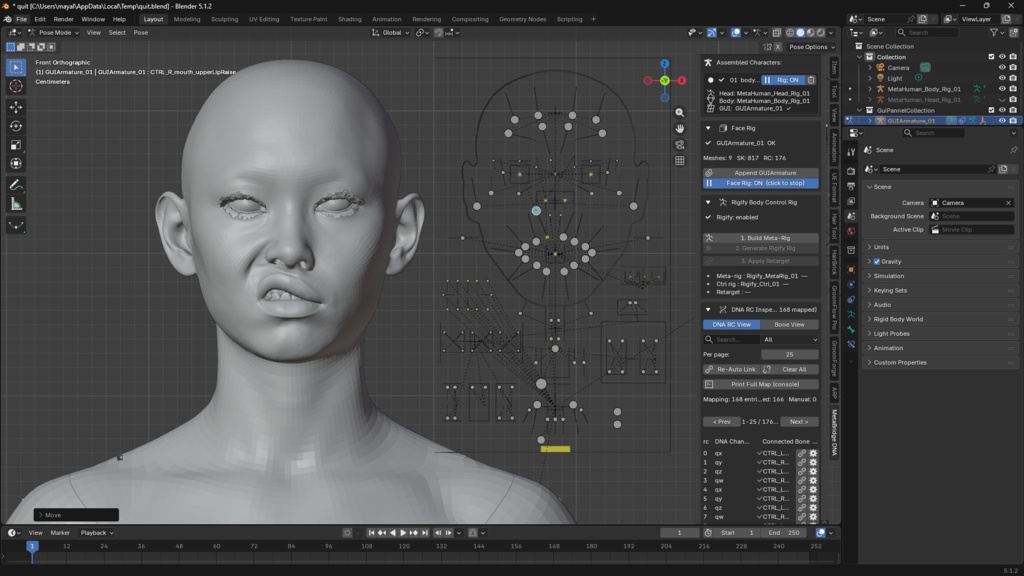The width and height of the screenshot is (1024, 576).
Task: Toggle the Gravity checkbox
Action: [x=877, y=261]
